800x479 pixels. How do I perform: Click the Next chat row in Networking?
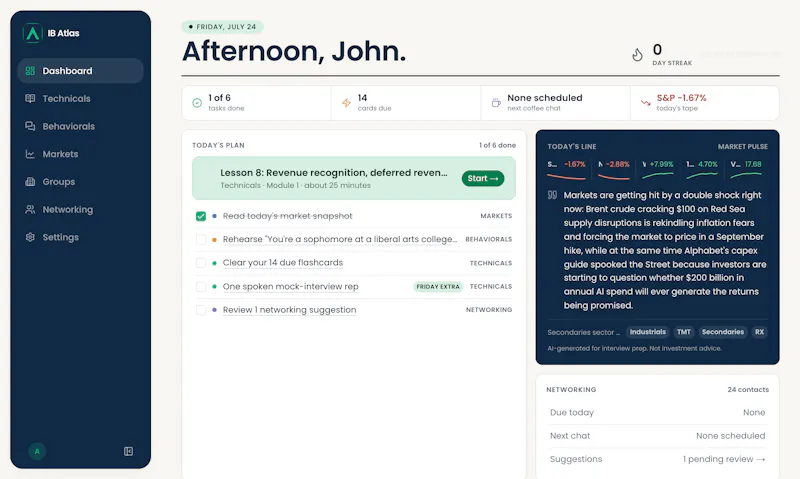click(657, 436)
